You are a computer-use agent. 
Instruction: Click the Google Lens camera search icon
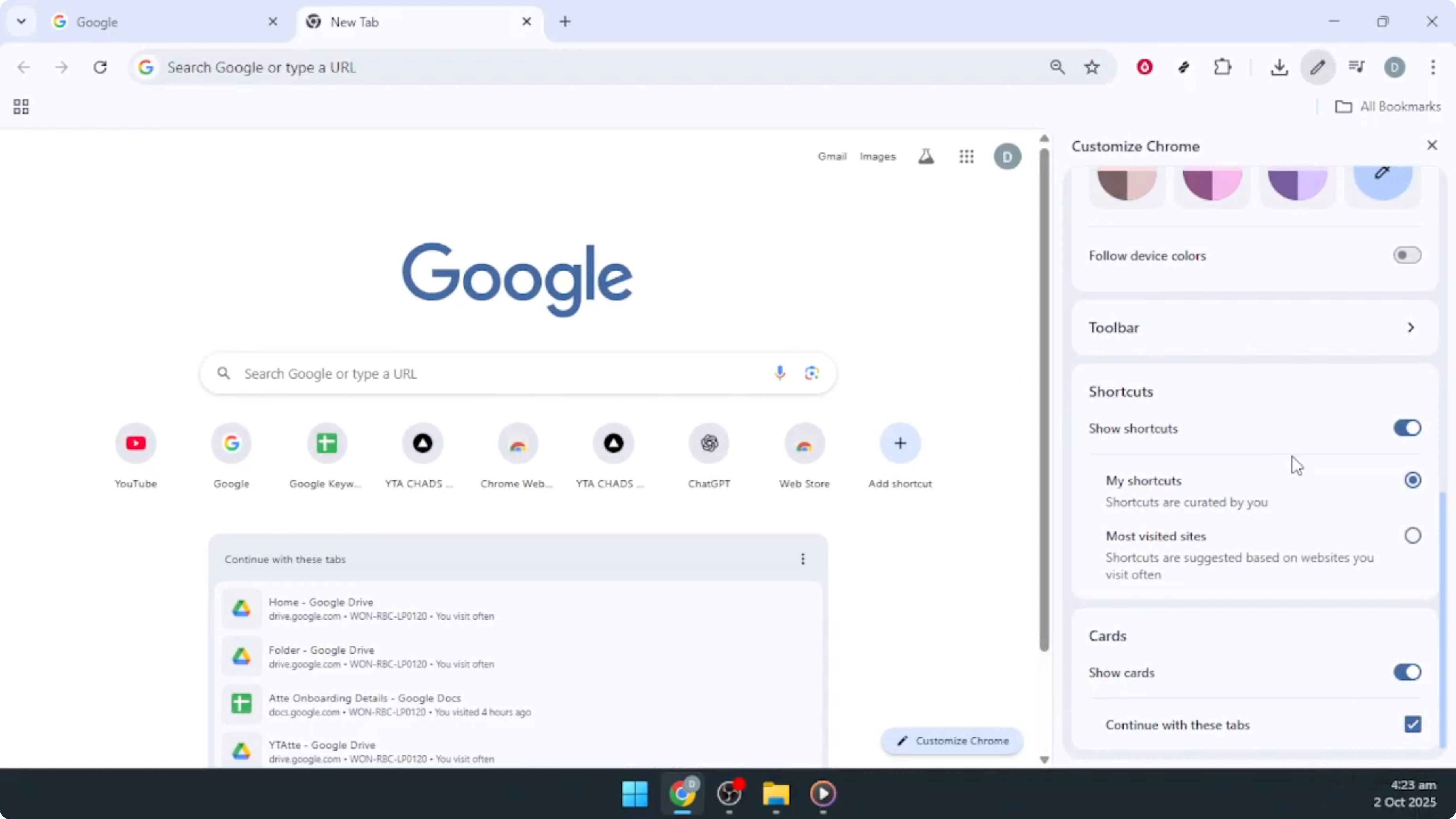pos(812,373)
